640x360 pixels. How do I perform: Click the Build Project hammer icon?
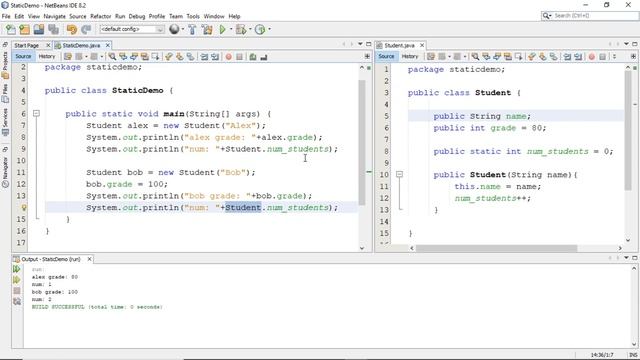point(192,29)
